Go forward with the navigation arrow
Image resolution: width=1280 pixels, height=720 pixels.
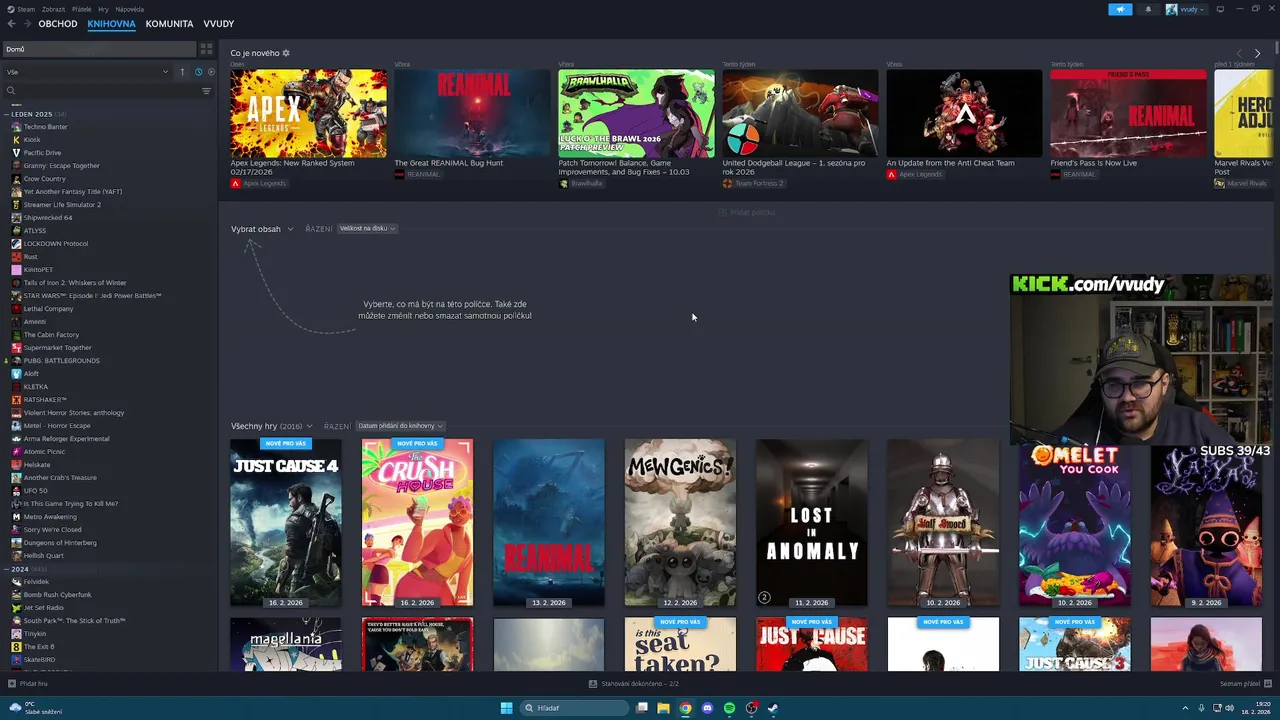26,24
